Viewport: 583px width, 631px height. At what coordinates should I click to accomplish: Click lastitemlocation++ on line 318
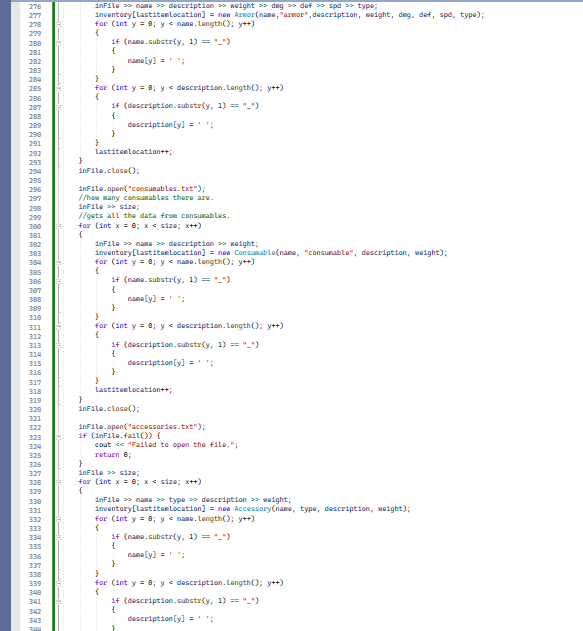(134, 390)
